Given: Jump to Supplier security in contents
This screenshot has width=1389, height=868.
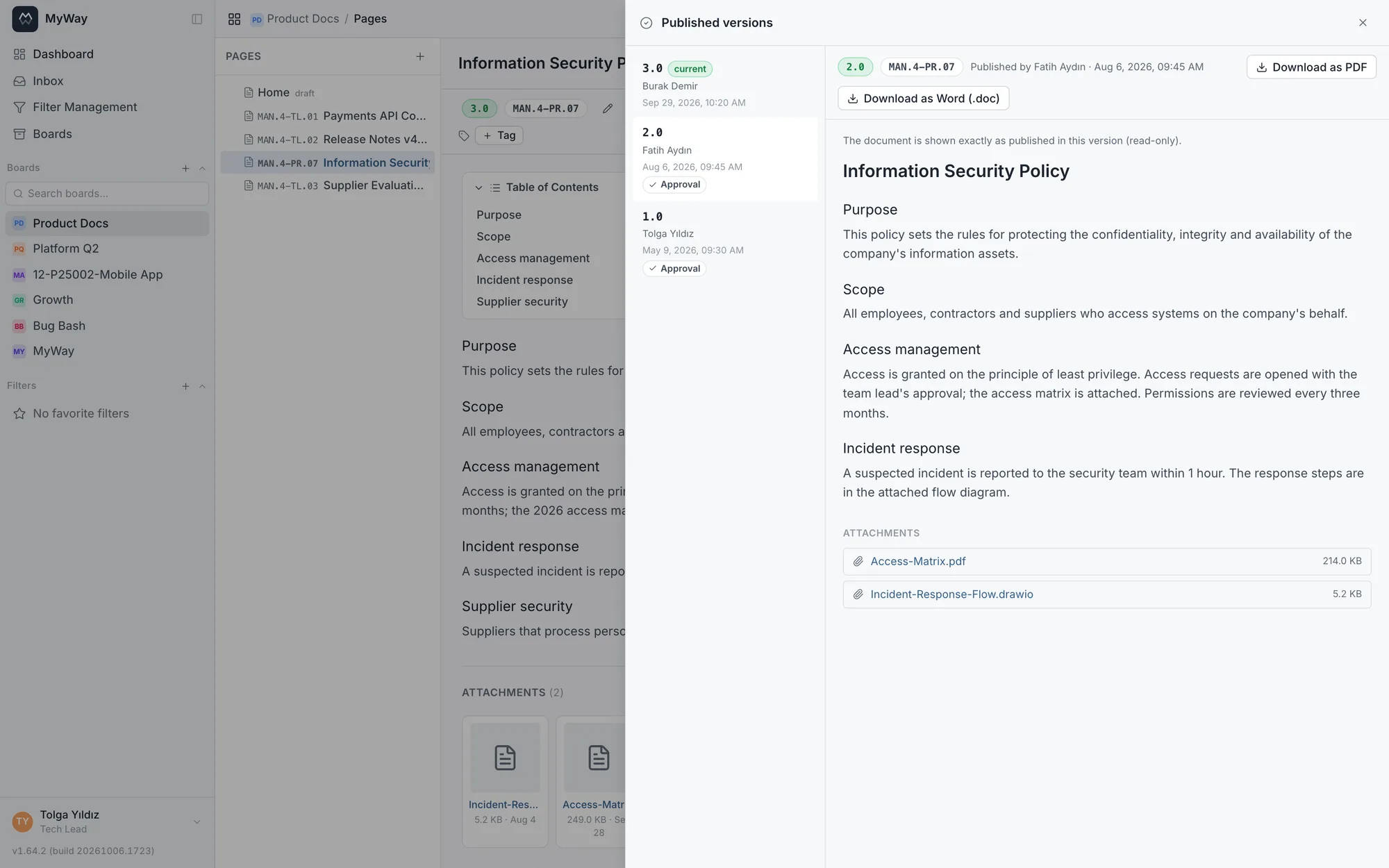Looking at the screenshot, I should tap(522, 302).
